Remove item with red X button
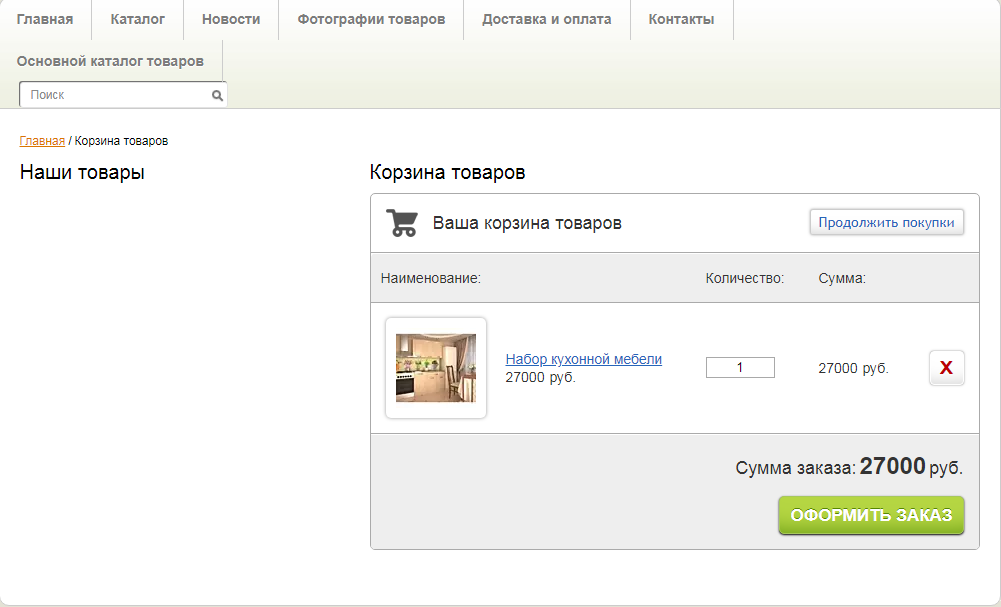The width and height of the screenshot is (1001, 607). (x=946, y=368)
